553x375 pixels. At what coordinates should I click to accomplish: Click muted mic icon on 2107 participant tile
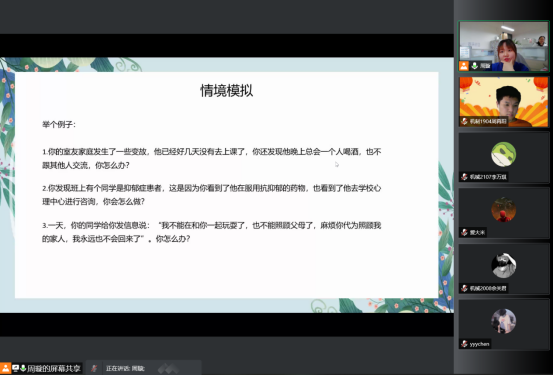tap(464, 177)
